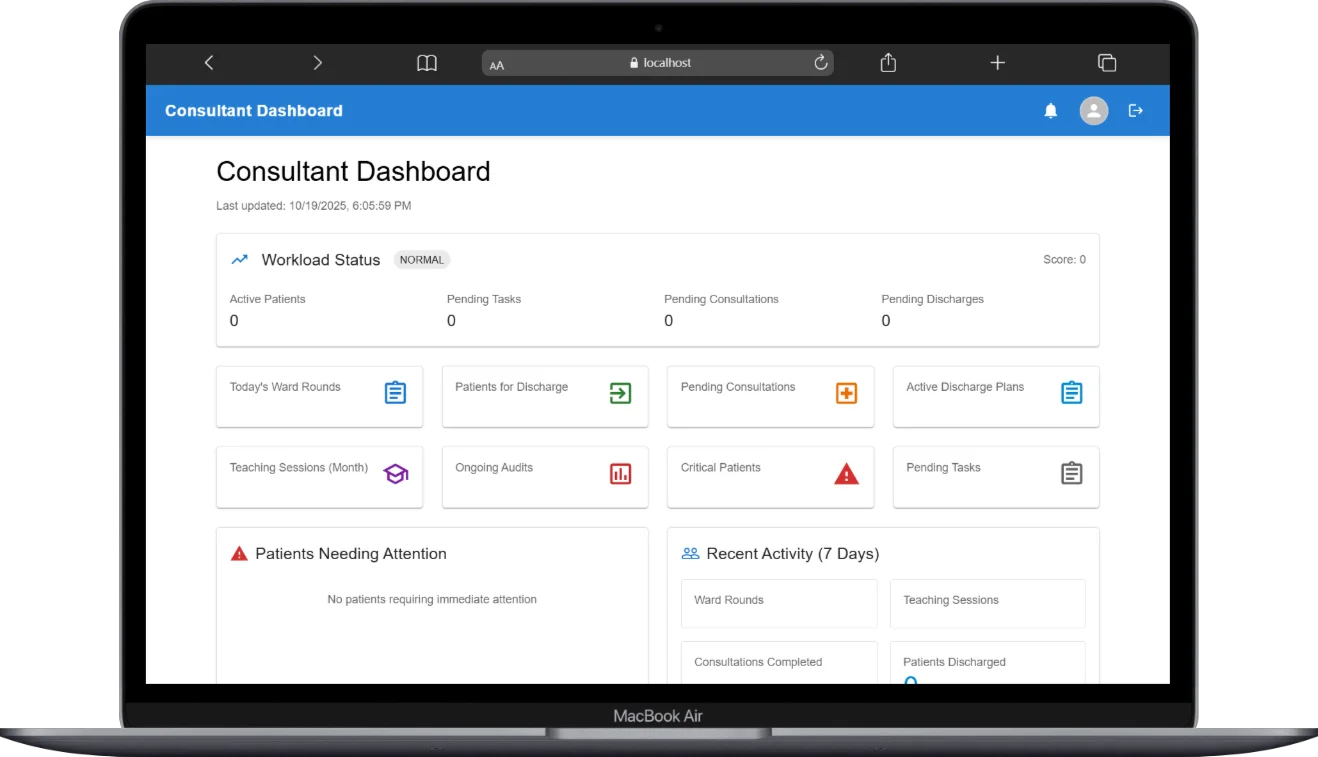Select the Teaching Sessions graduation cap icon

[x=395, y=474]
